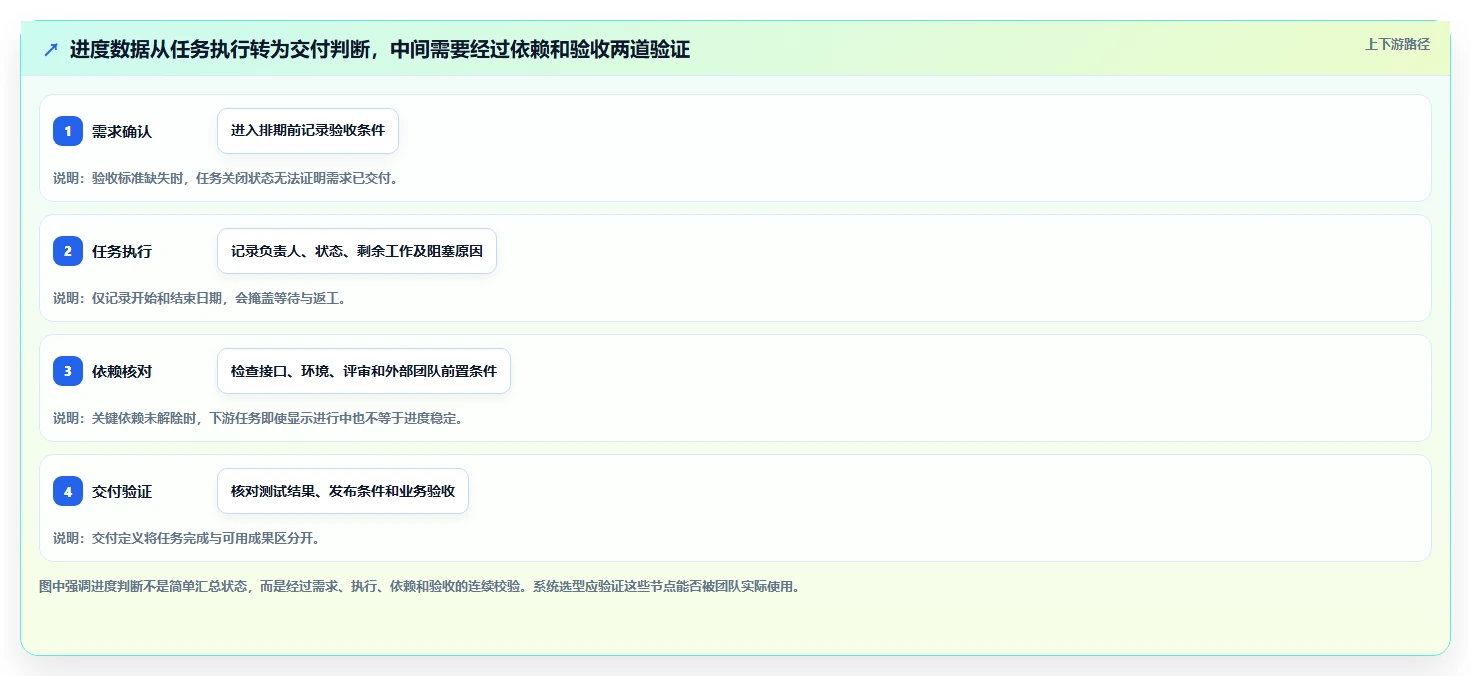Click the note 说明:仅记录开始和结束日期

pos(200,298)
